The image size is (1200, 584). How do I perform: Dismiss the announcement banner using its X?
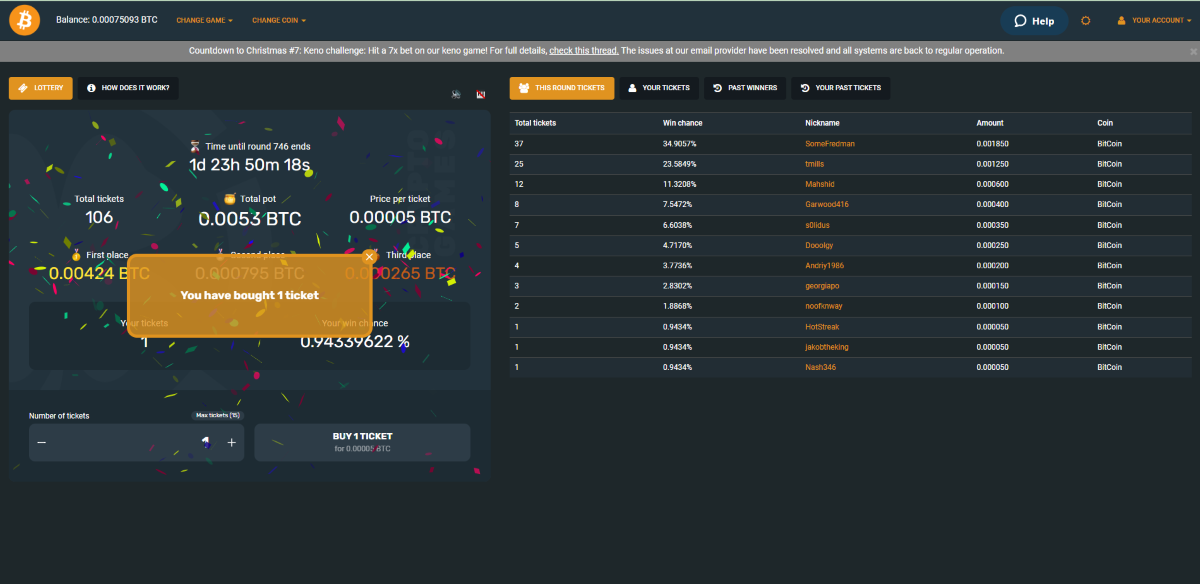[1192, 50]
